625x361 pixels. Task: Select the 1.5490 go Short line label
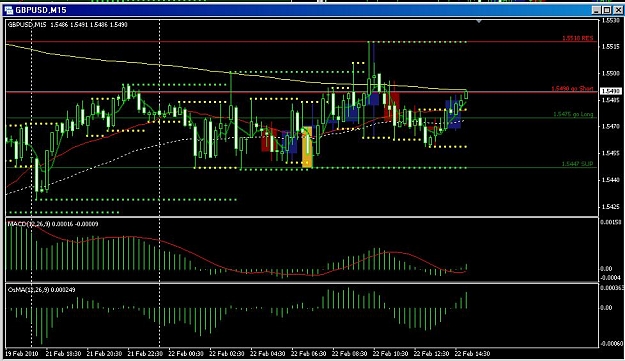point(572,88)
